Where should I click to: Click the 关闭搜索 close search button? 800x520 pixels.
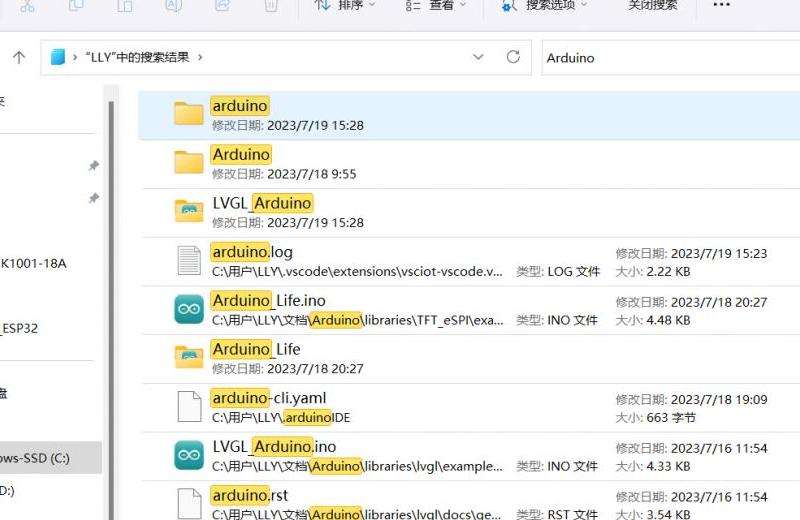point(652,6)
